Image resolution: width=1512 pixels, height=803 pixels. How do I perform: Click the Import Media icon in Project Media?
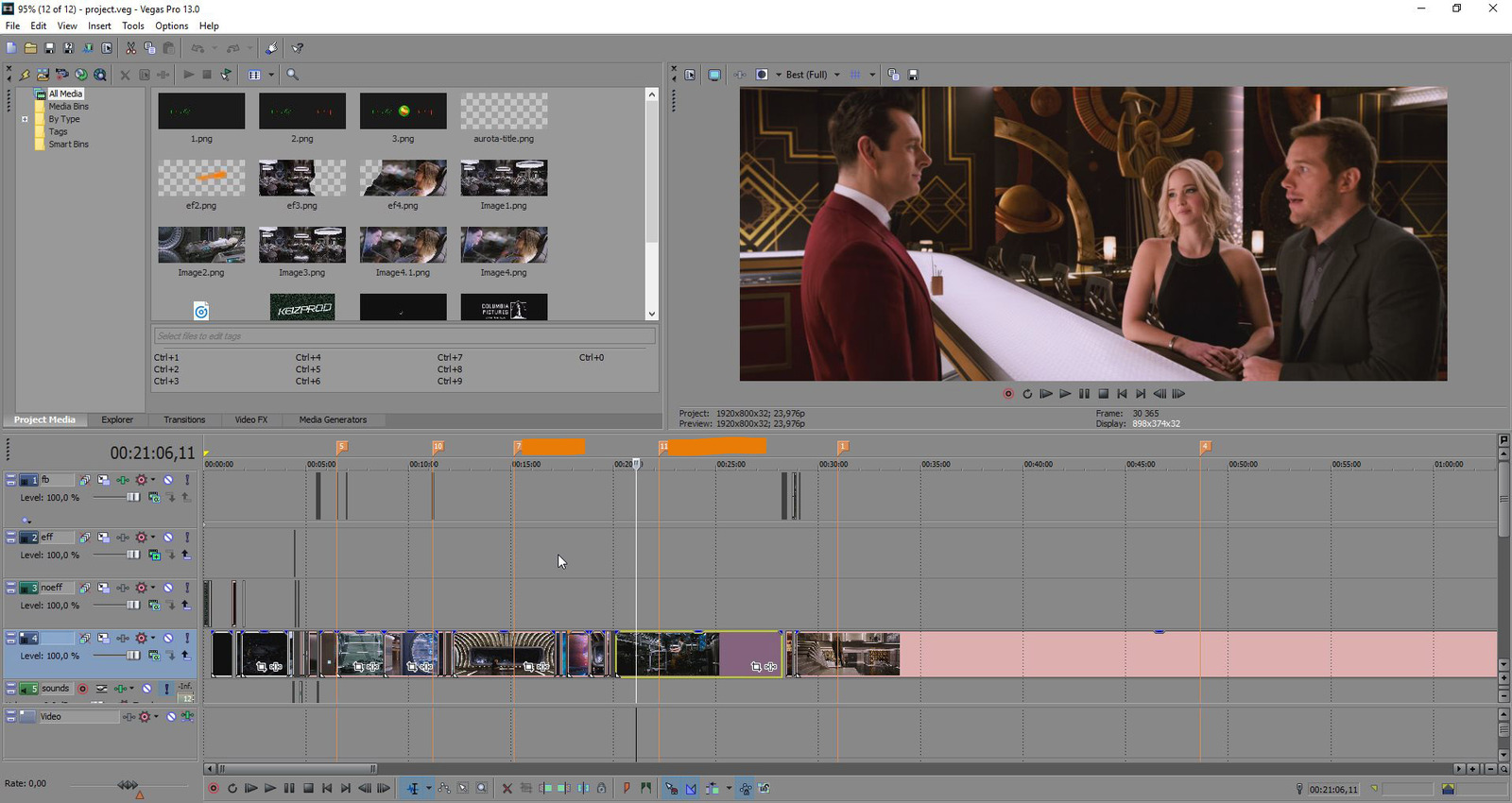click(x=43, y=75)
